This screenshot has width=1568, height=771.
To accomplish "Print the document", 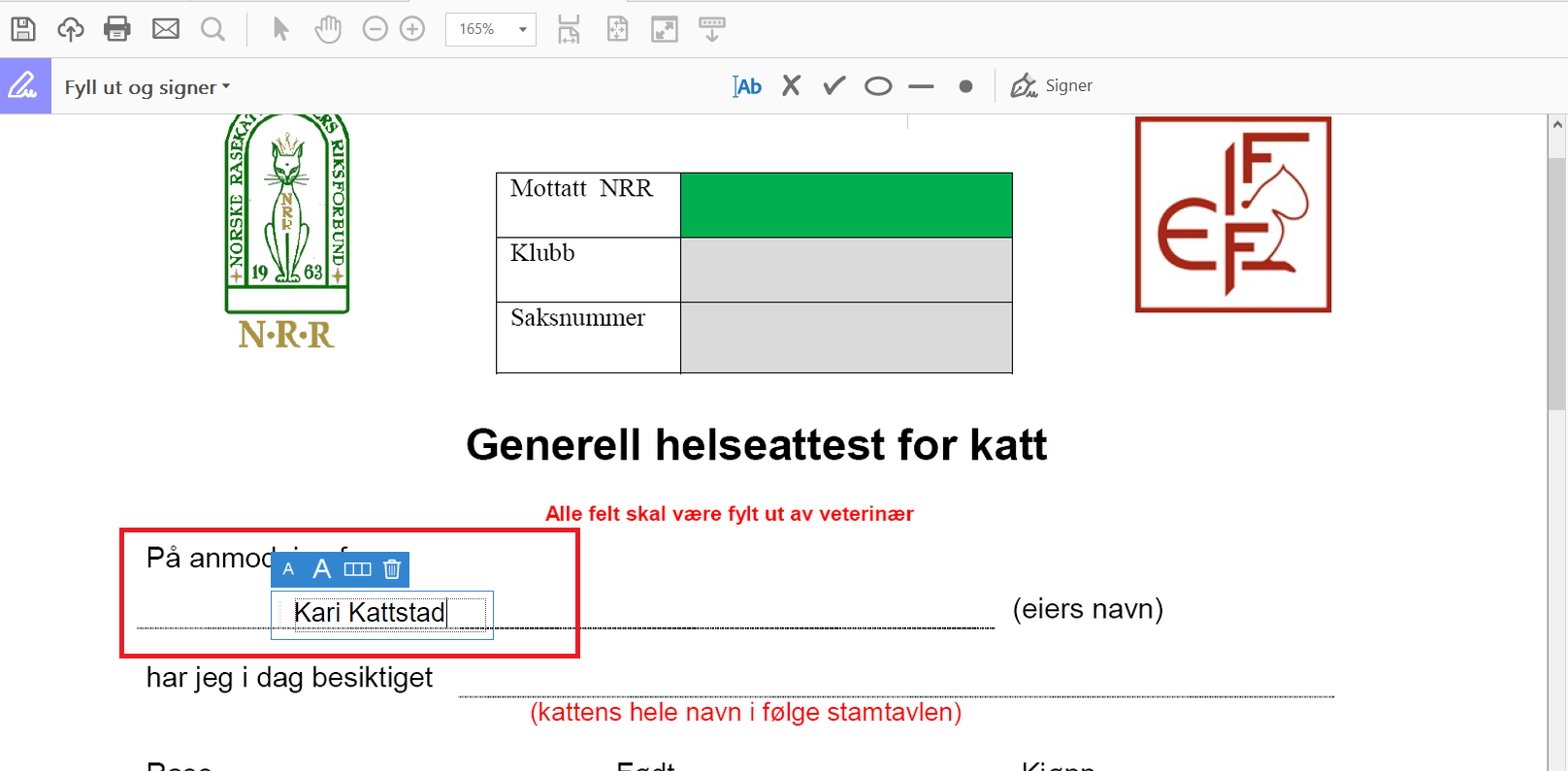I will [117, 29].
